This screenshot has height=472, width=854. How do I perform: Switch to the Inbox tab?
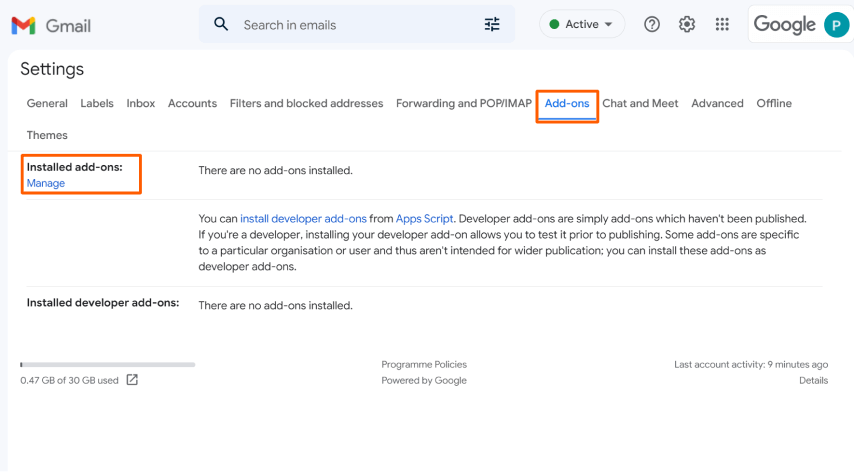pos(141,103)
